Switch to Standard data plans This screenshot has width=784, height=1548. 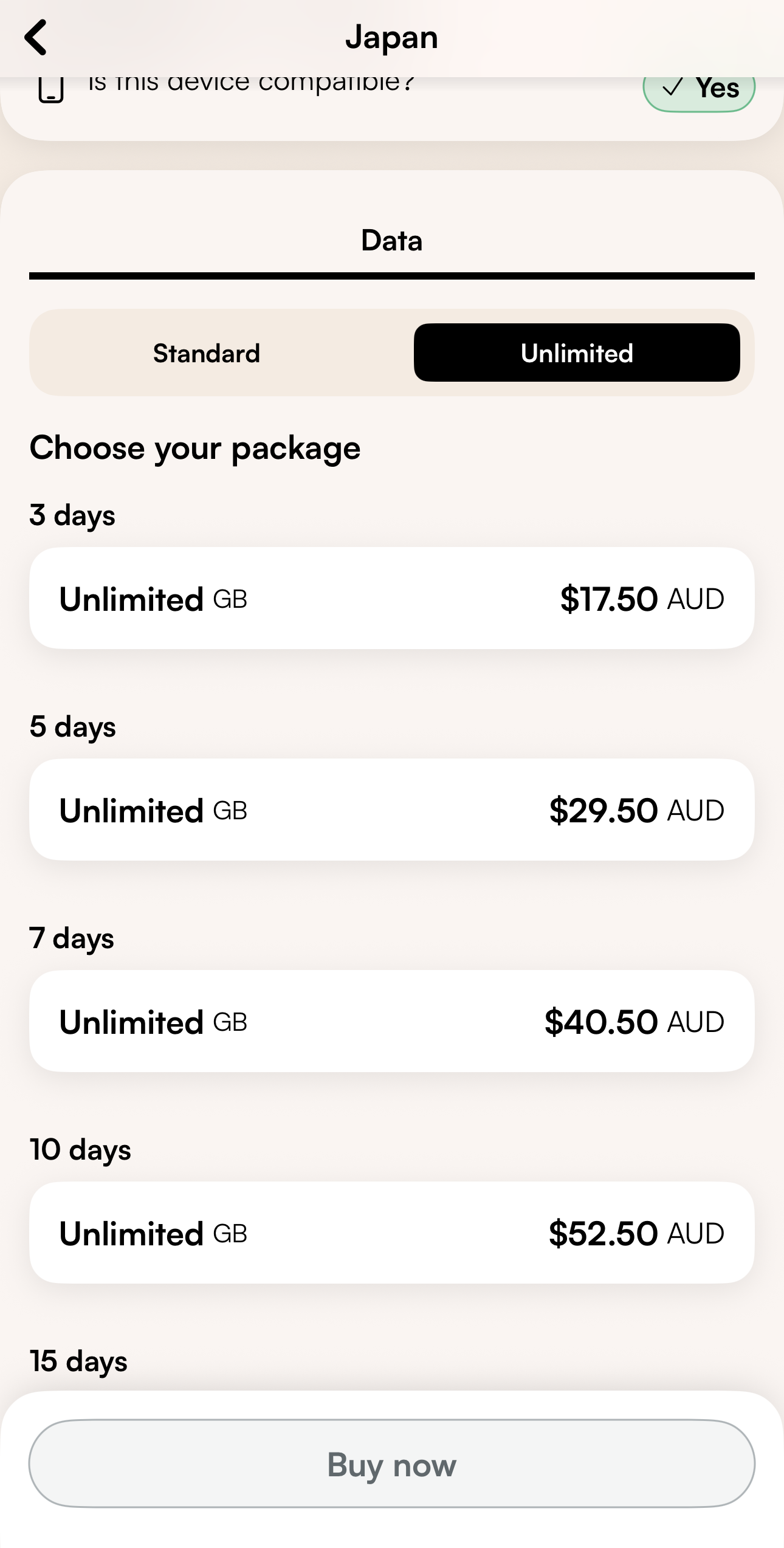coord(207,353)
